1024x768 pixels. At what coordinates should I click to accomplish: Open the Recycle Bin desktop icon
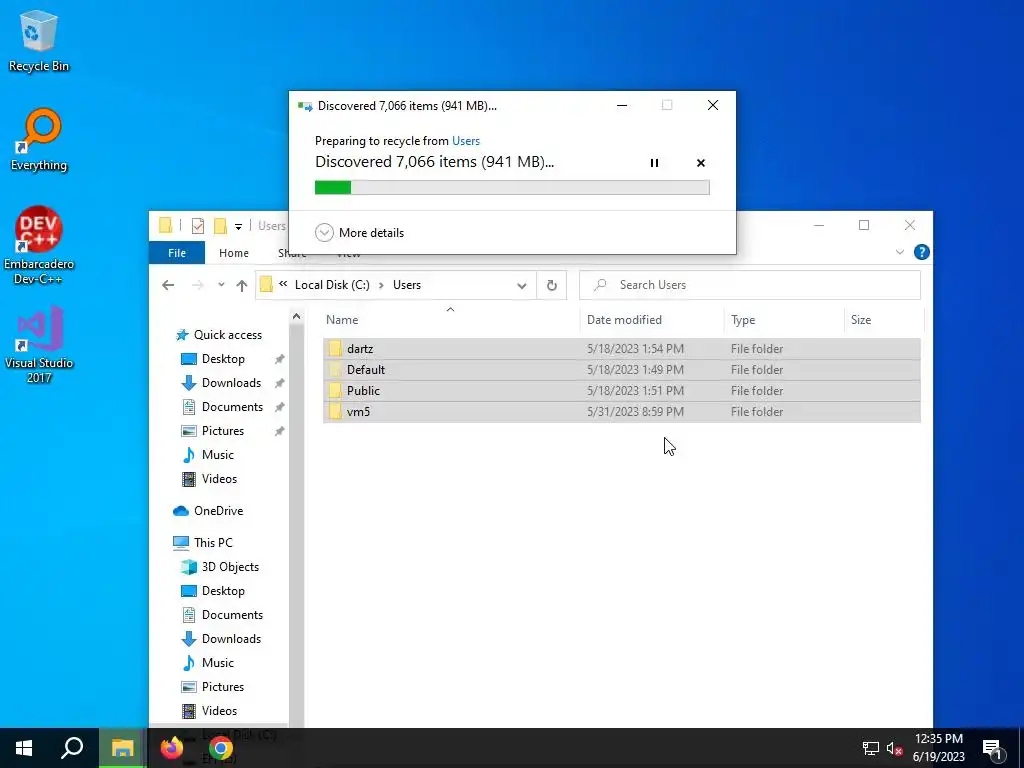[39, 40]
